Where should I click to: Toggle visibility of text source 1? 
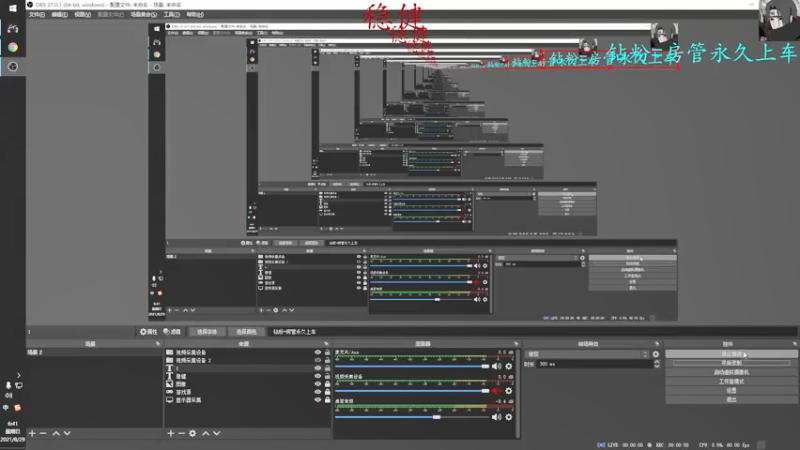318,368
